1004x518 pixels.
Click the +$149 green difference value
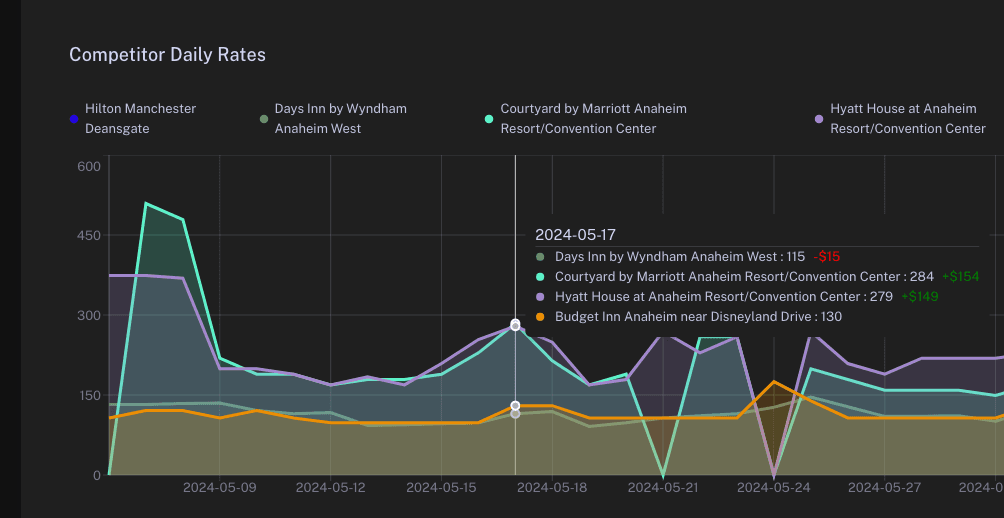coord(920,296)
